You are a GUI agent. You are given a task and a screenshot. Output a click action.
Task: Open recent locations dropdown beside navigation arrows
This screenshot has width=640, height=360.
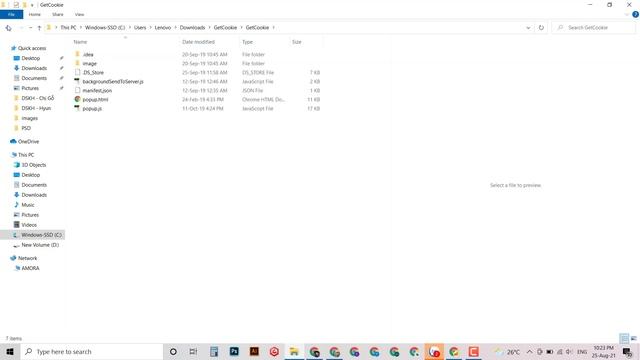(x=31, y=28)
